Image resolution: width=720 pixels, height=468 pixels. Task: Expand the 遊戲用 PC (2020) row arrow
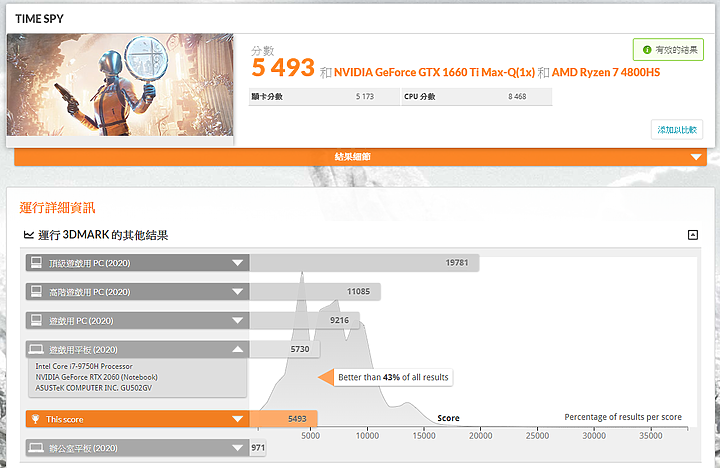pos(237,321)
